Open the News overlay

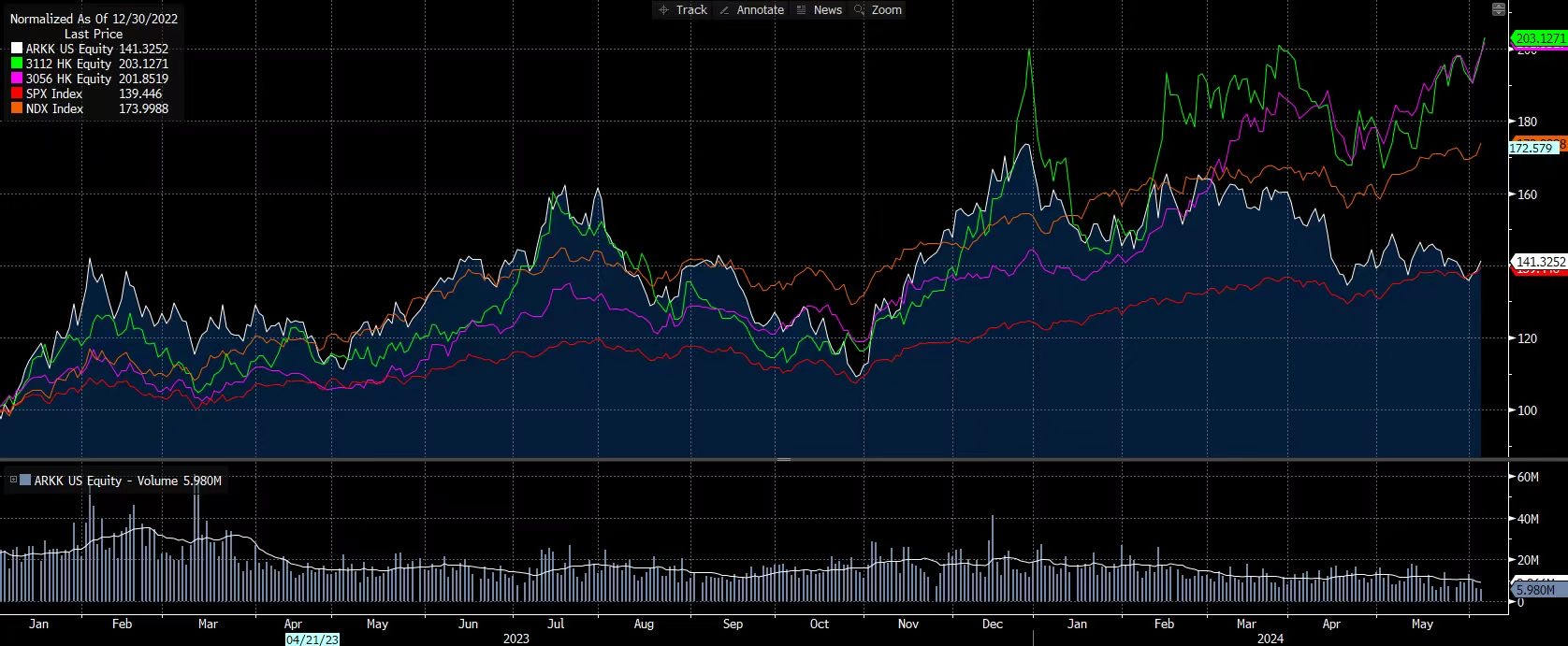(x=819, y=9)
